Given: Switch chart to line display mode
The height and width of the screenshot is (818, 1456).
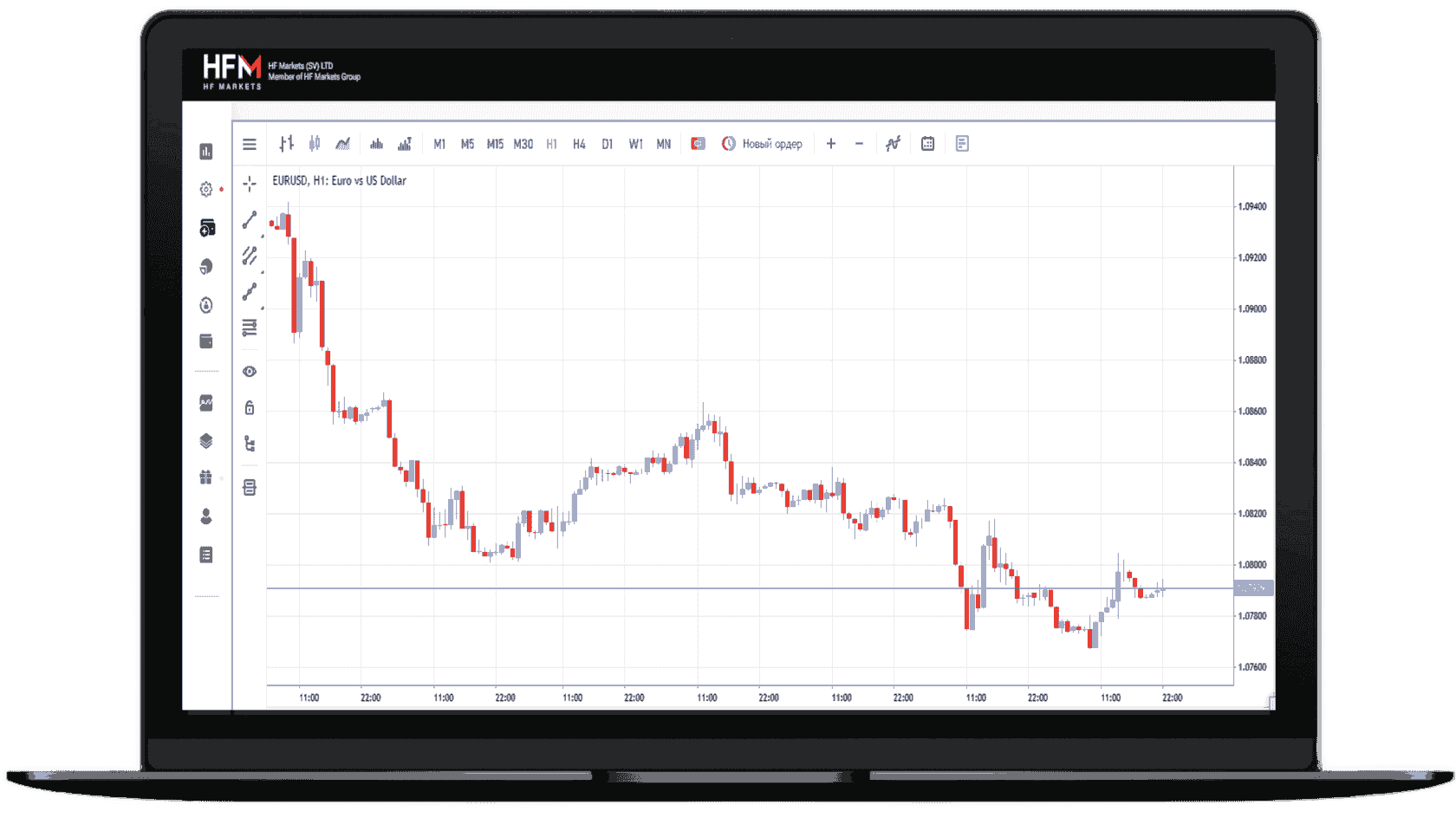Looking at the screenshot, I should (x=344, y=144).
